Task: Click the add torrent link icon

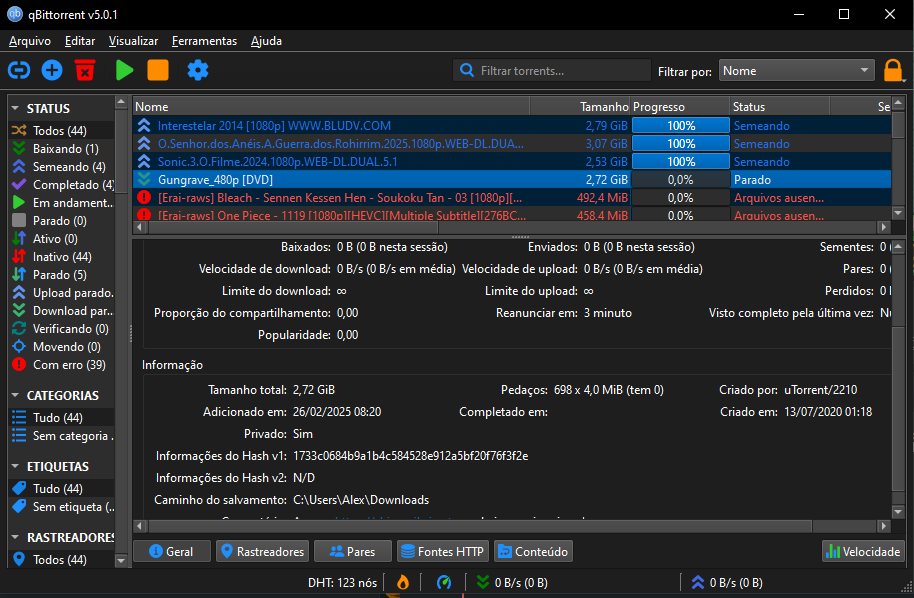Action: (x=19, y=70)
